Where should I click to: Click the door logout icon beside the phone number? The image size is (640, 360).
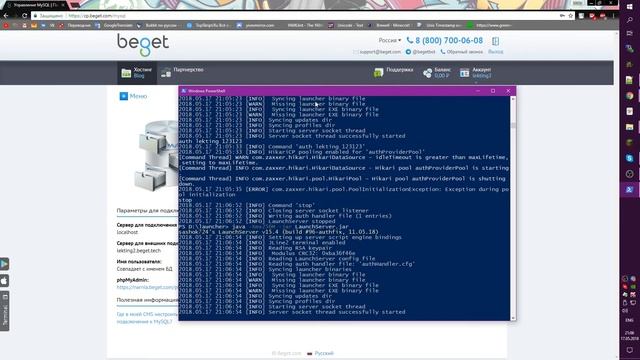(x=496, y=41)
